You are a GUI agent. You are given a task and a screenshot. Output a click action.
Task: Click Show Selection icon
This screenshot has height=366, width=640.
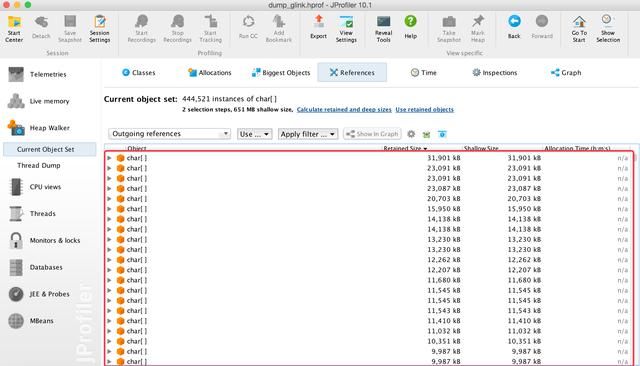tap(608, 29)
